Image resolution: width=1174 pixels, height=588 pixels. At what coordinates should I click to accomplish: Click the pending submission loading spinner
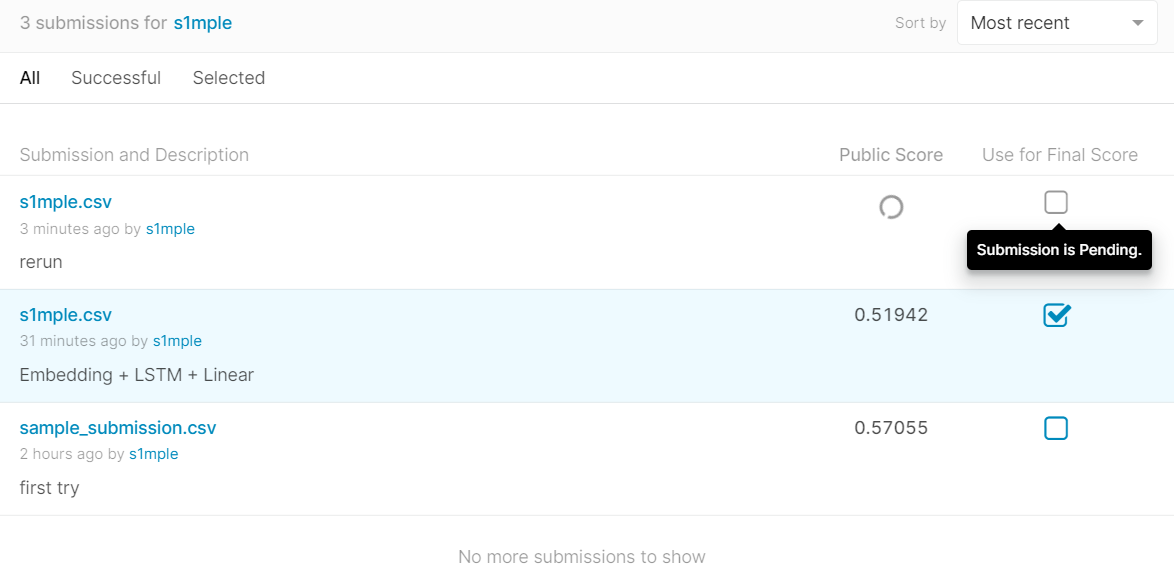(891, 207)
